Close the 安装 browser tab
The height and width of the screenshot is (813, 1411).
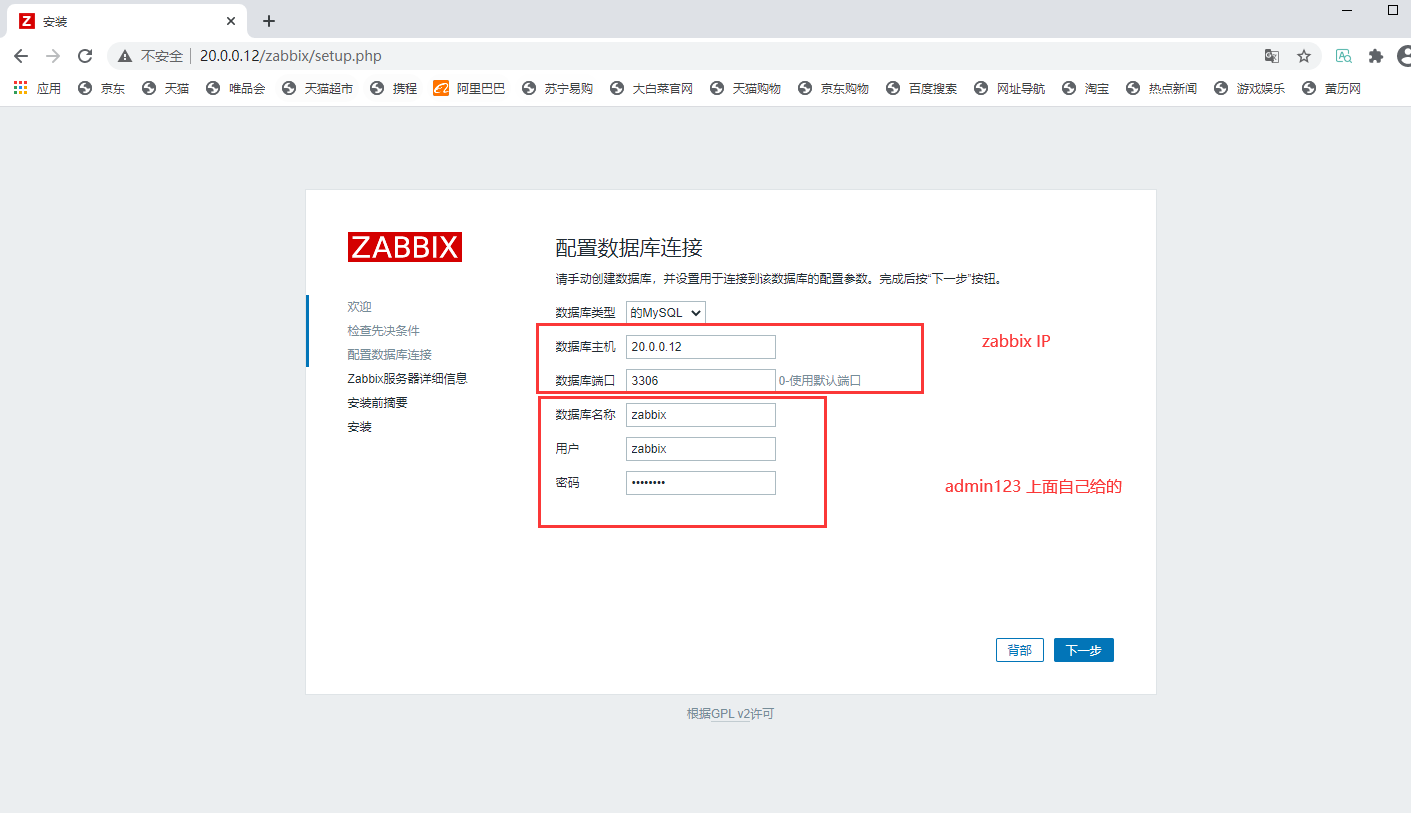231,21
